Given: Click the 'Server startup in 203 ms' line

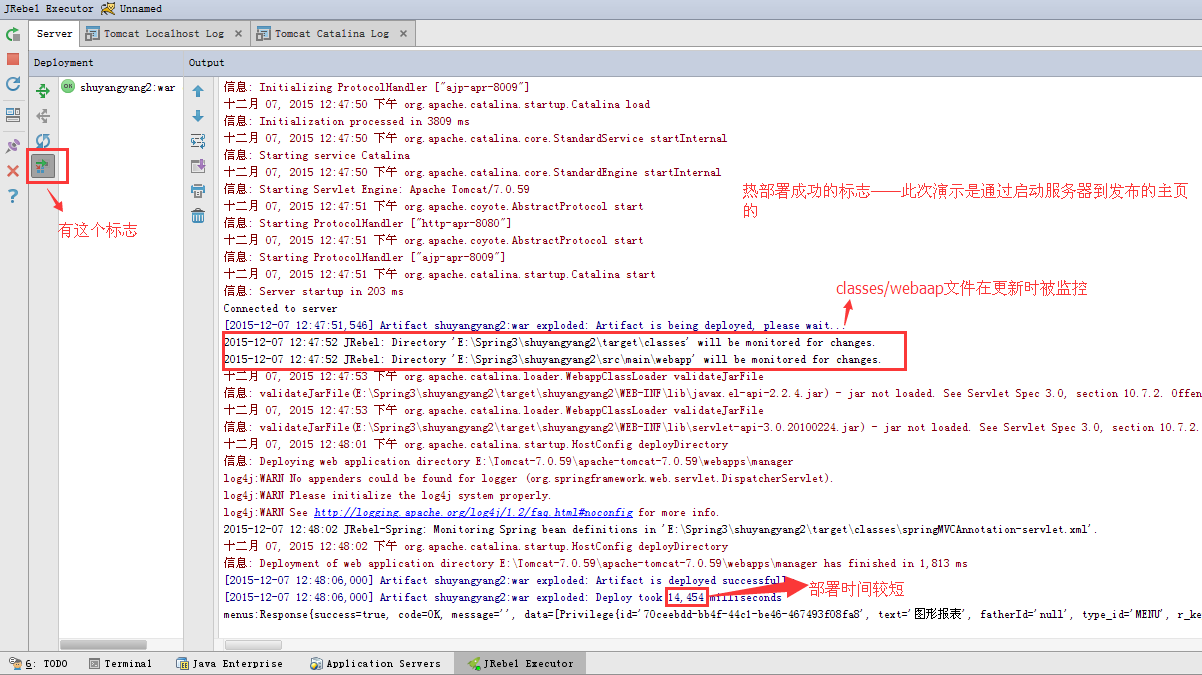Looking at the screenshot, I should 313,291.
